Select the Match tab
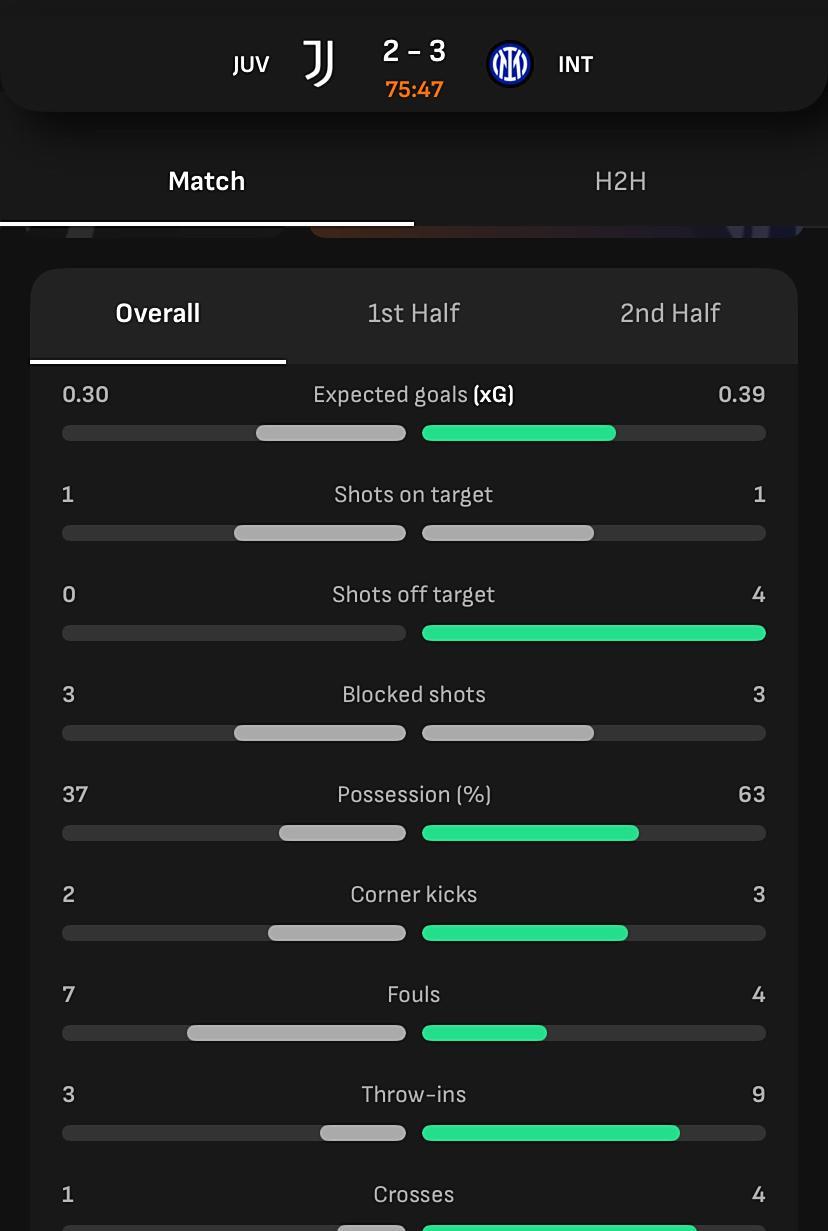 pyautogui.click(x=207, y=181)
